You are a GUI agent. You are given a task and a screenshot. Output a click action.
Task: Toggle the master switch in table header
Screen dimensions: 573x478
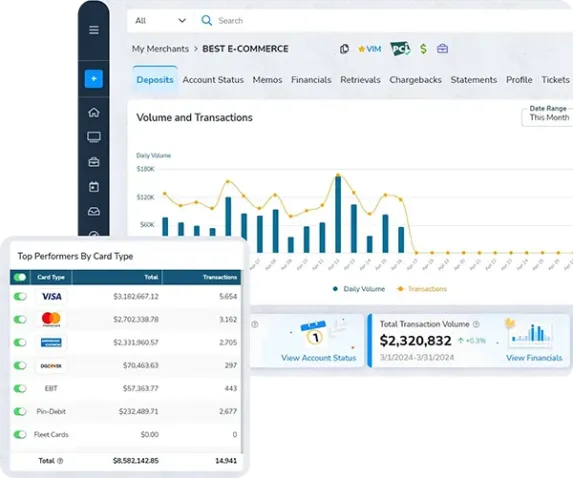click(20, 277)
